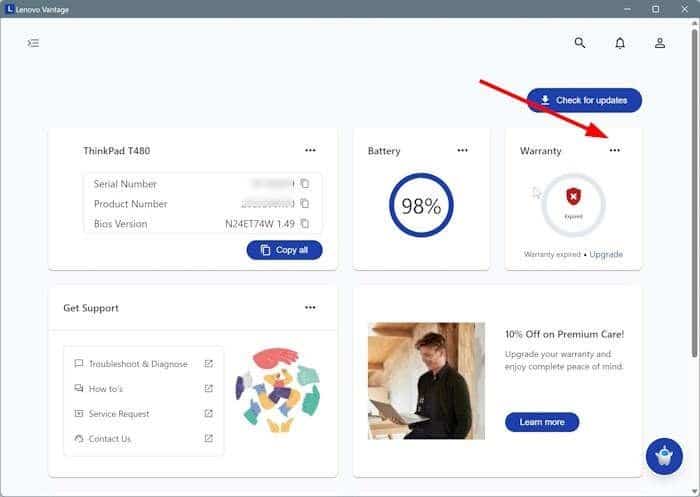Open ThinkPad T480 card more options
The image size is (700, 497).
coord(310,150)
